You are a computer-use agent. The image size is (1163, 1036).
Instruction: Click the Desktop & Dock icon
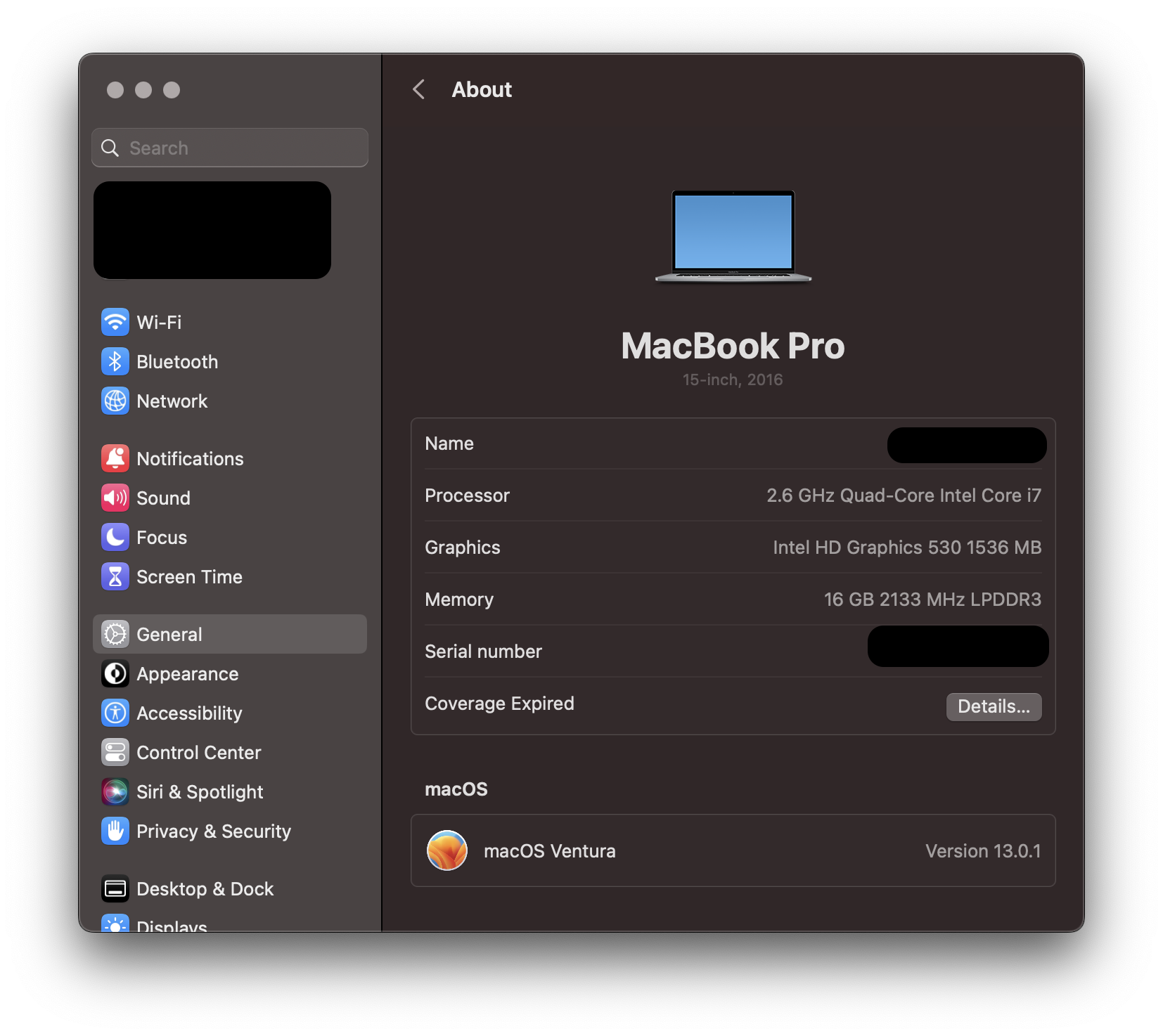pos(115,889)
